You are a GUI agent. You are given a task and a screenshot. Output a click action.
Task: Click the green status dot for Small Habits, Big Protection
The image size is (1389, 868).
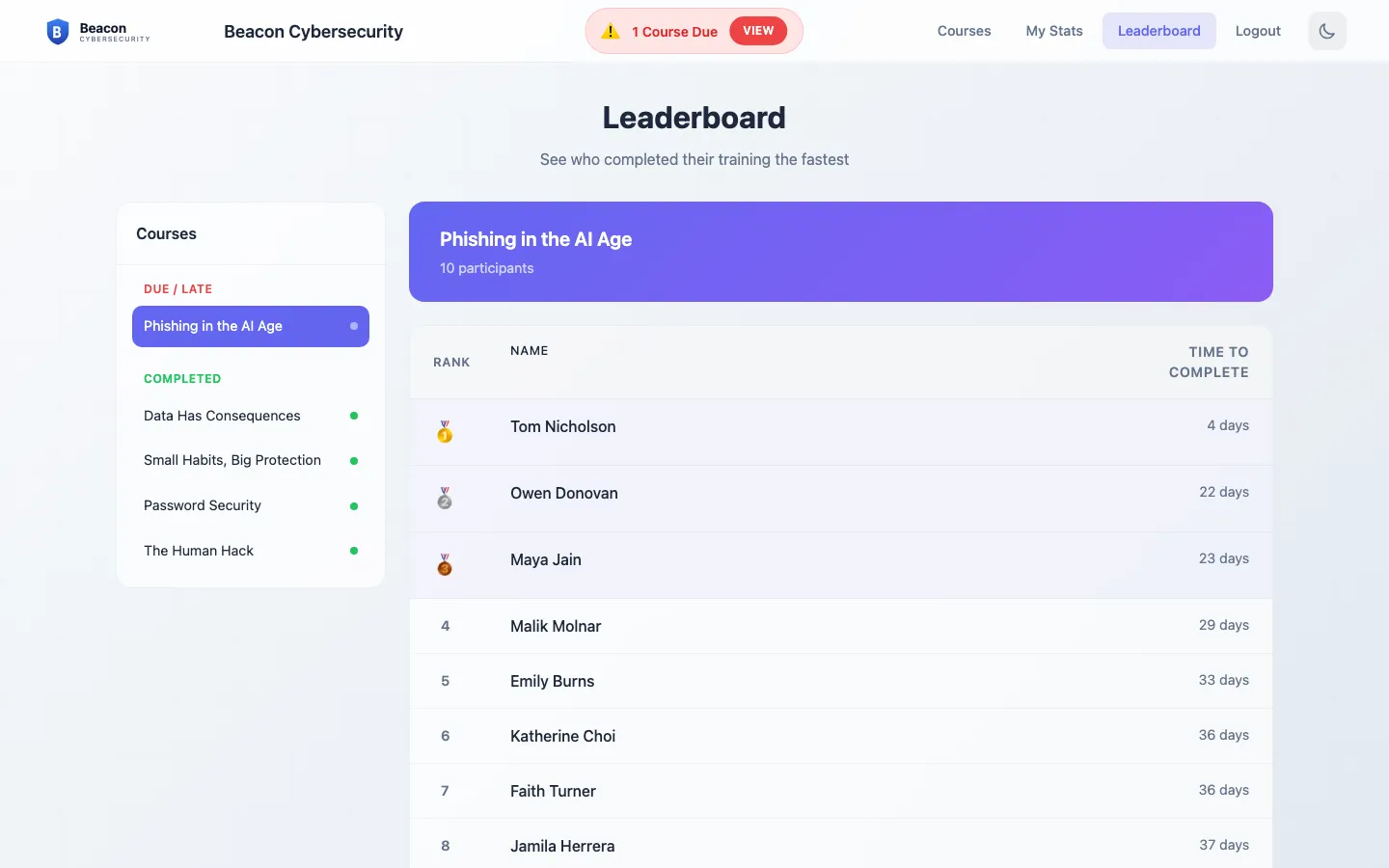tap(354, 461)
